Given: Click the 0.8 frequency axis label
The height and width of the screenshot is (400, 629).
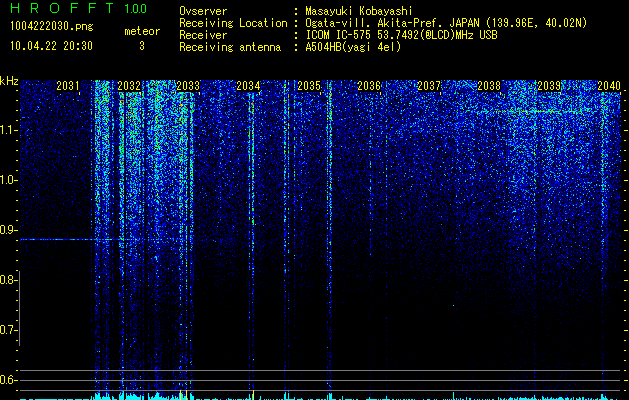Looking at the screenshot, I should pos(7,280).
